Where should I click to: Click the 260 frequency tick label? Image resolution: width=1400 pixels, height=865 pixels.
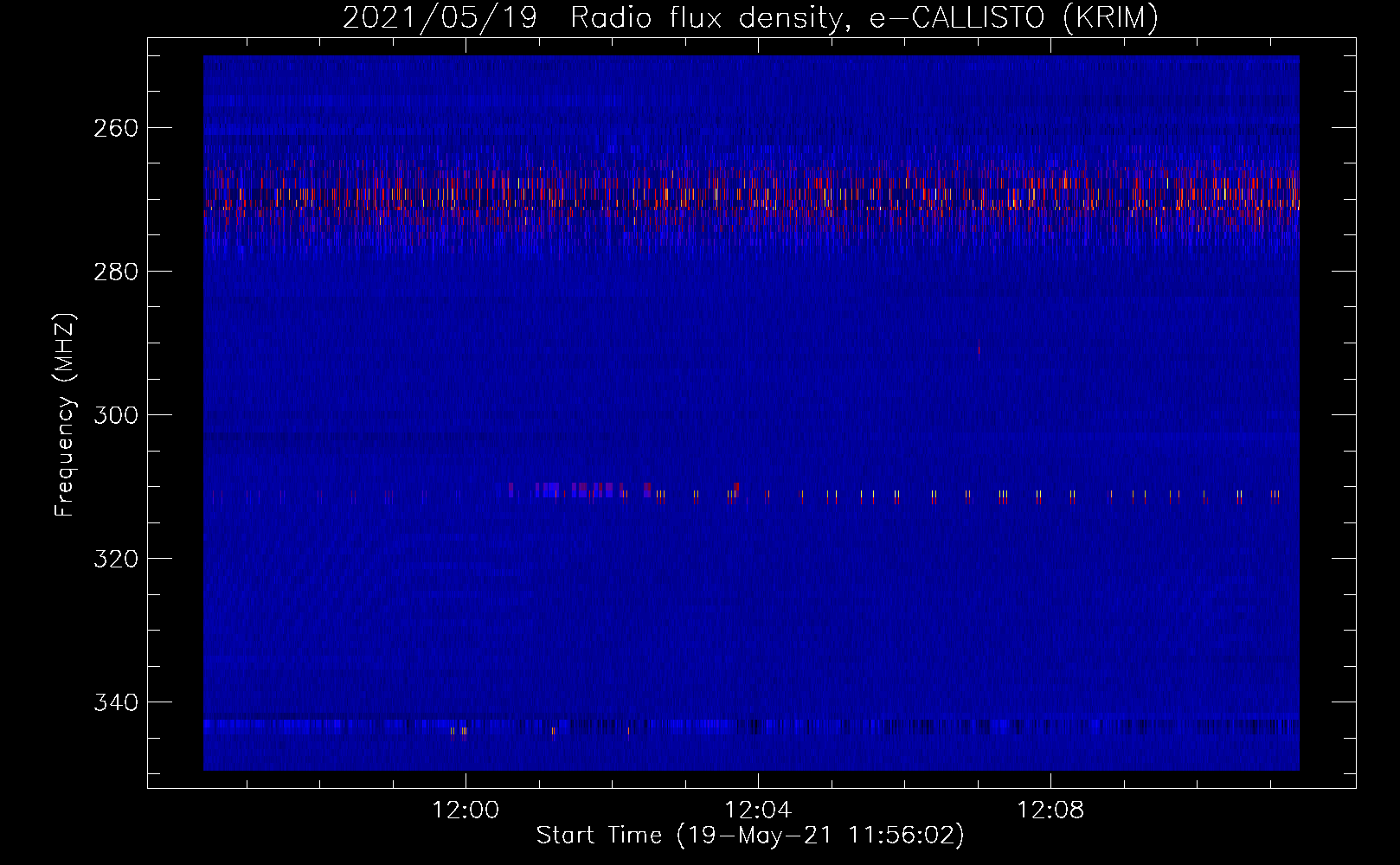[116, 128]
